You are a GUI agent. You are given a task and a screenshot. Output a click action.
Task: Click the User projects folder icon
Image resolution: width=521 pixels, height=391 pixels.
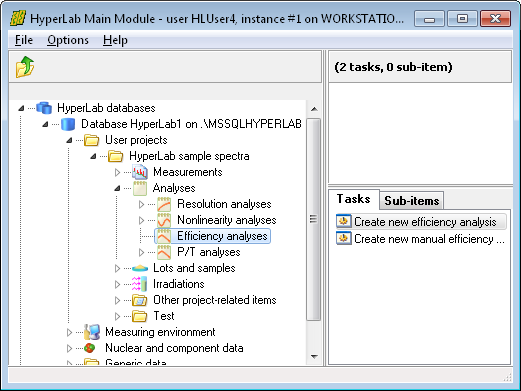click(x=91, y=140)
